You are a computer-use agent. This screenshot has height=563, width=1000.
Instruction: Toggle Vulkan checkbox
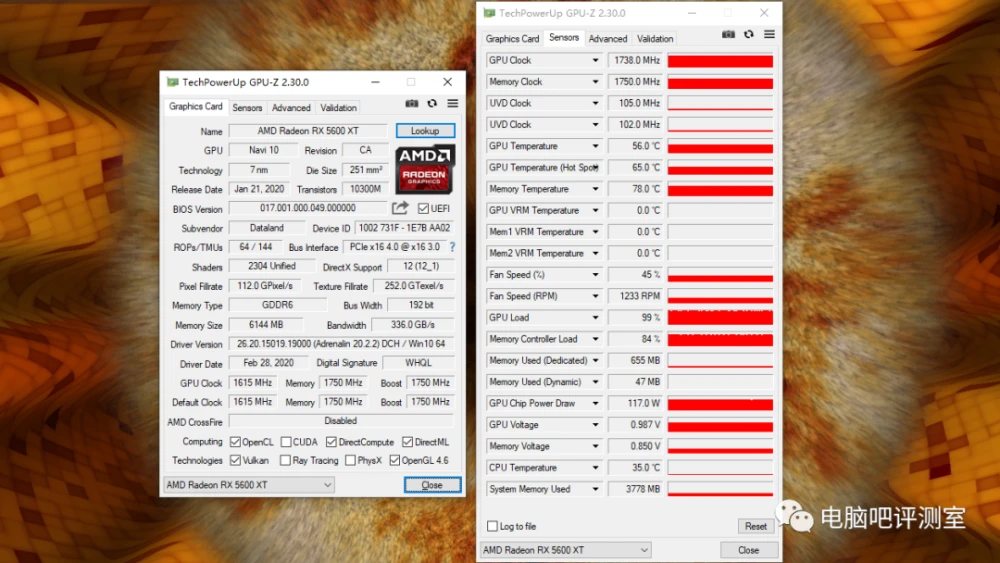(235, 460)
